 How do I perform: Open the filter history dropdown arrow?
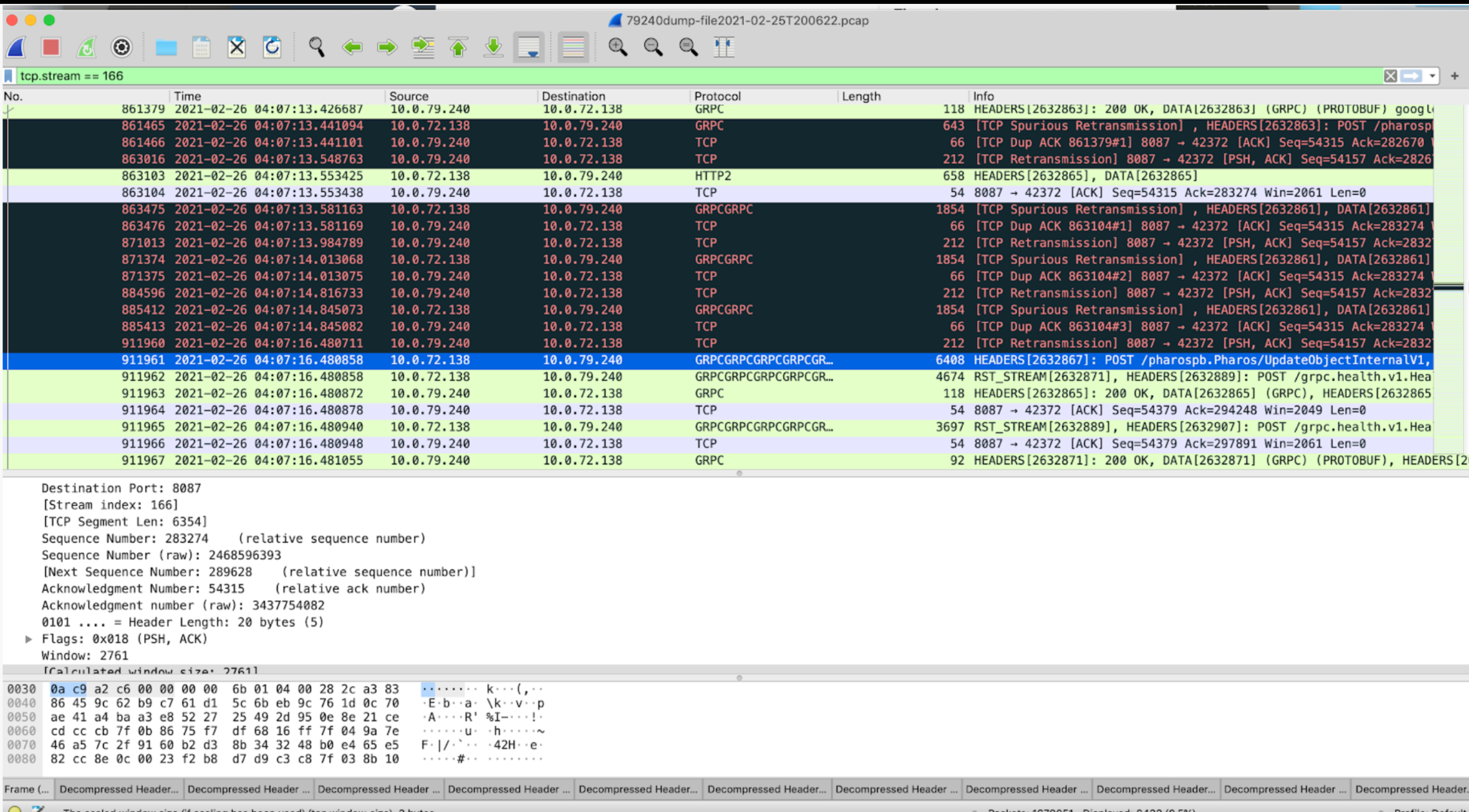pos(1432,76)
